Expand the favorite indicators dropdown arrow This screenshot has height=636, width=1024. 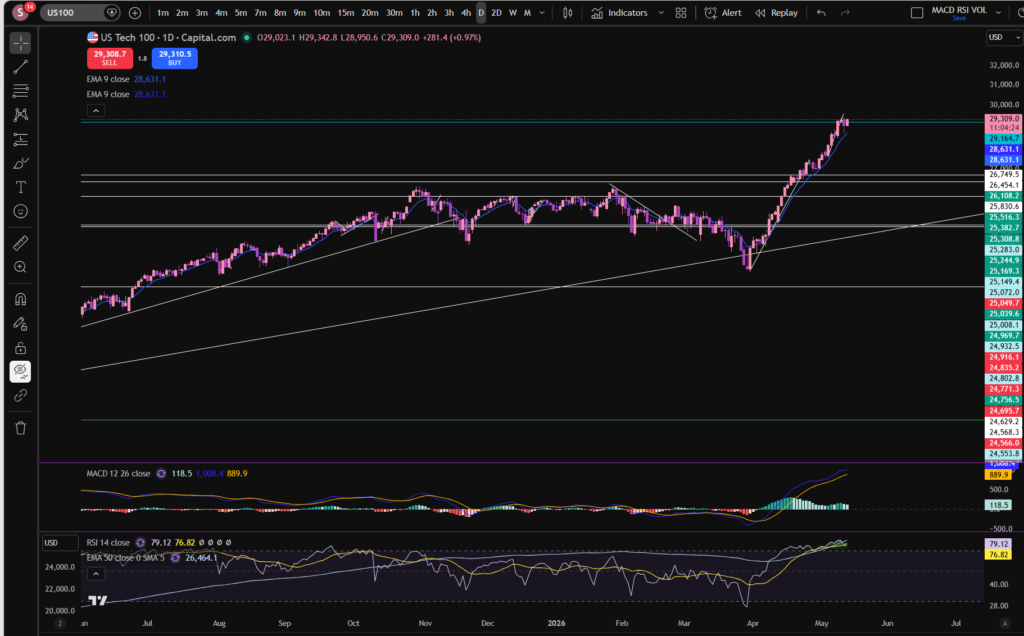(661, 12)
